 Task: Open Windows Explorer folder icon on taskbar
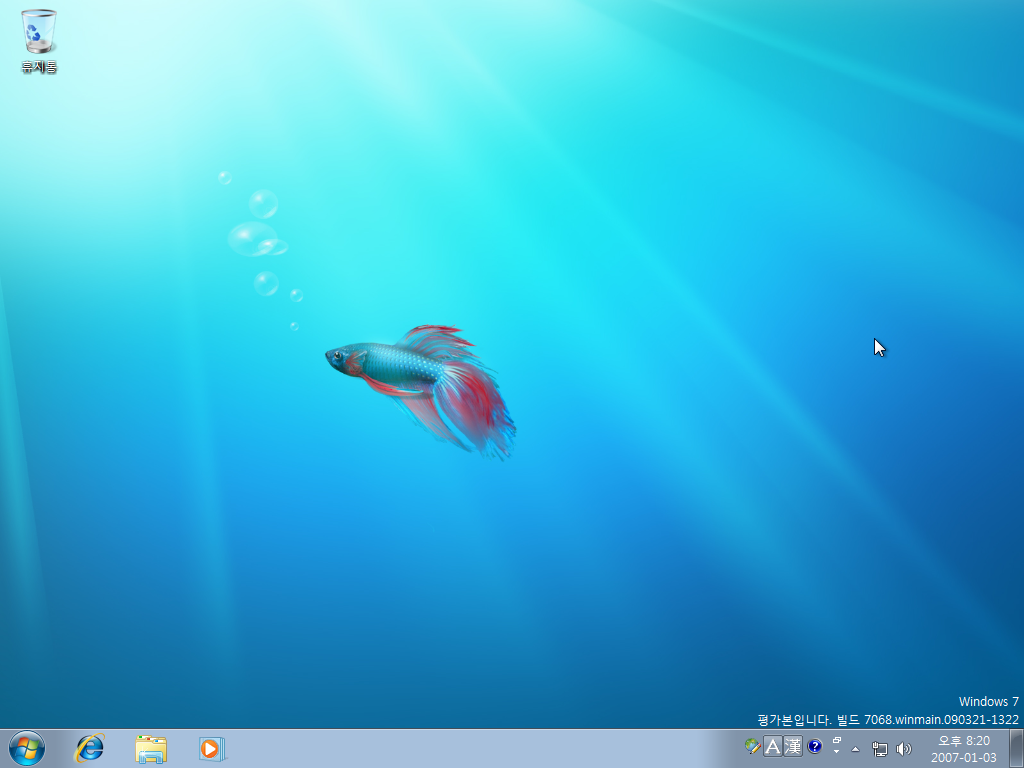(151, 748)
